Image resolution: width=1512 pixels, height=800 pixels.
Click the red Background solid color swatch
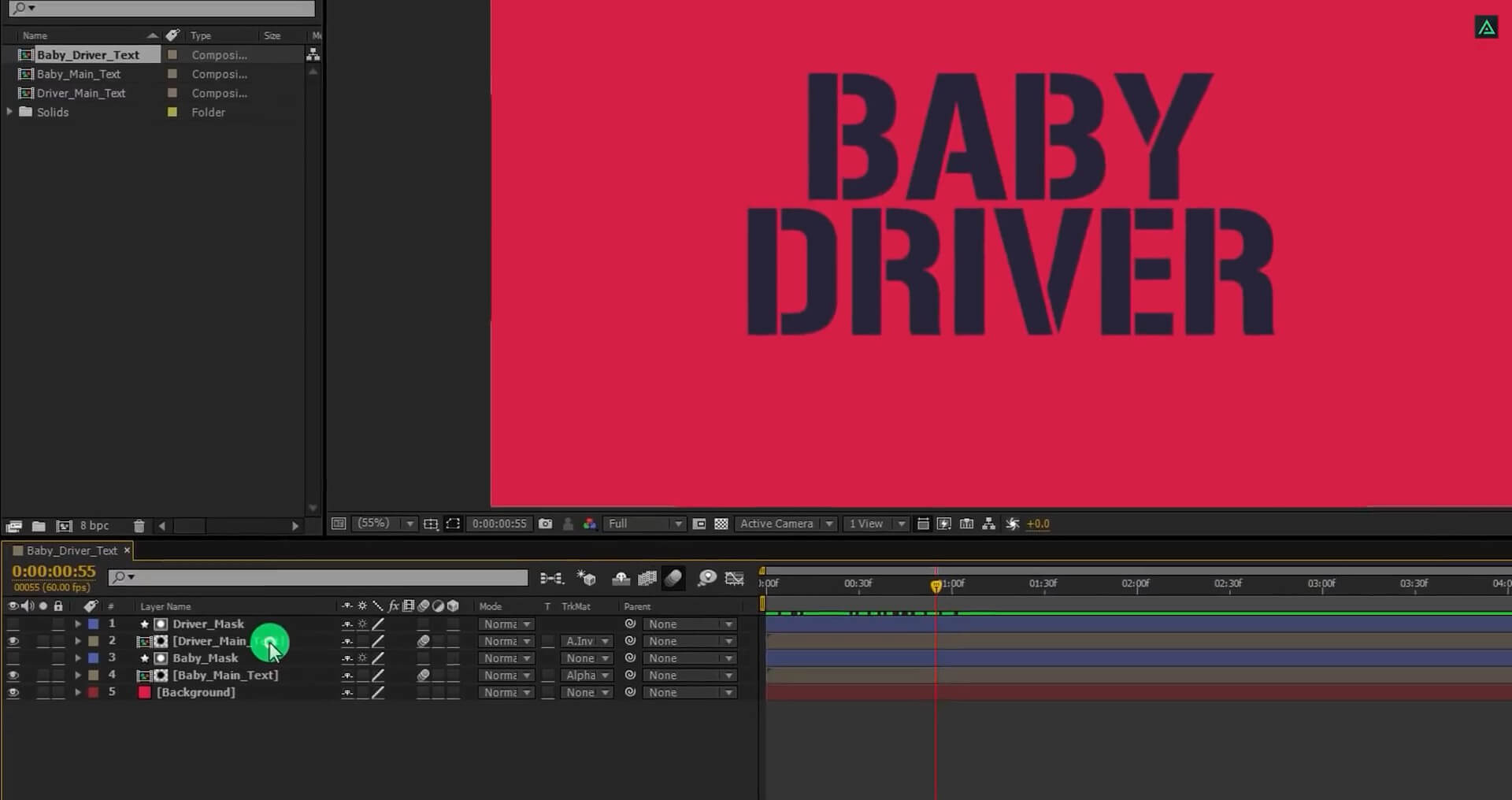pos(144,693)
